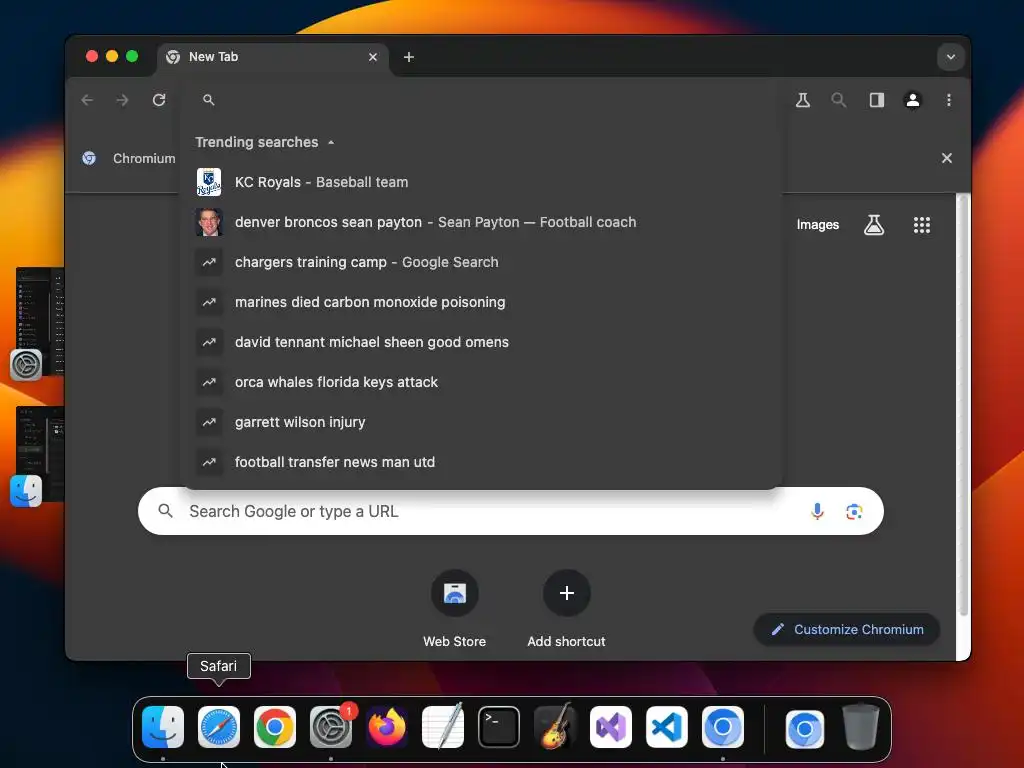Open Search Labs flask icon on page

[x=874, y=225]
